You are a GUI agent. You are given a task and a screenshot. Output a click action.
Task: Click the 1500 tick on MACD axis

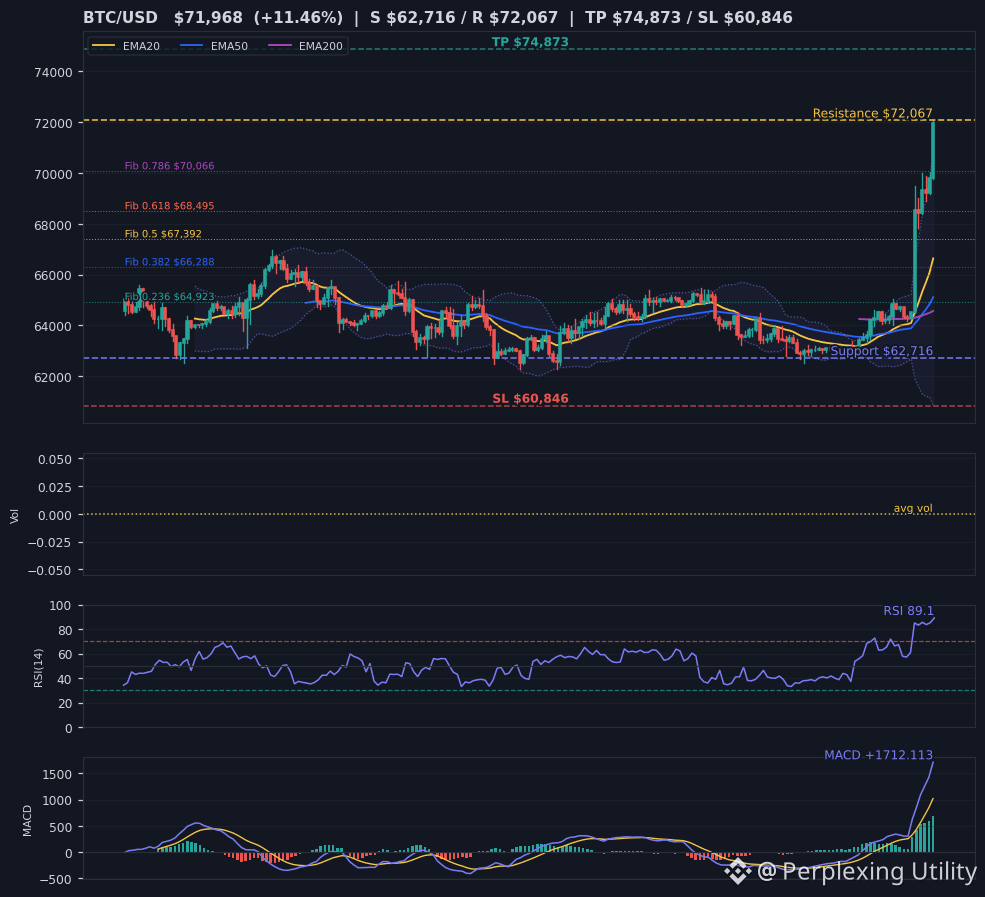pyautogui.click(x=57, y=775)
